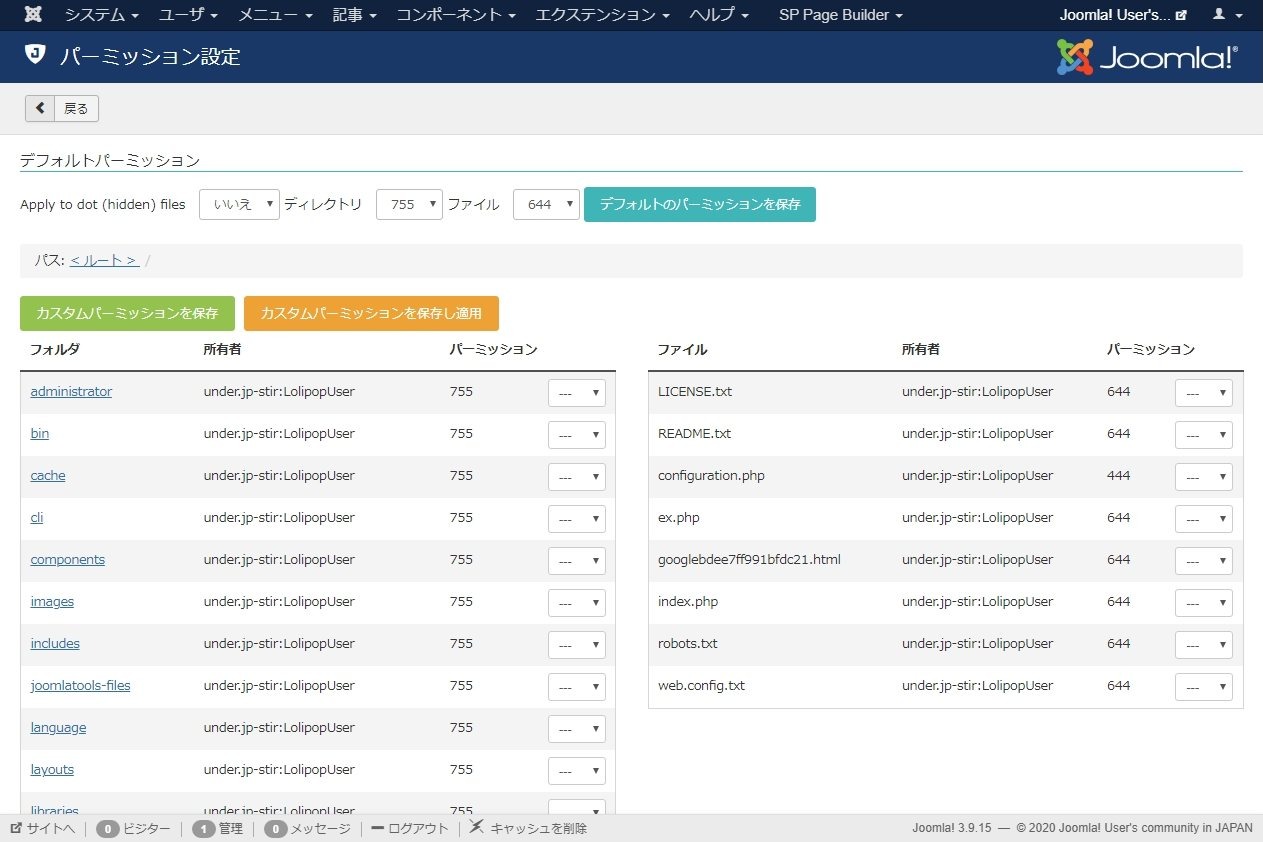The width and height of the screenshot is (1263, 842).
Task: Click the shield icon beside パーミッション設定
Action: click(x=35, y=55)
